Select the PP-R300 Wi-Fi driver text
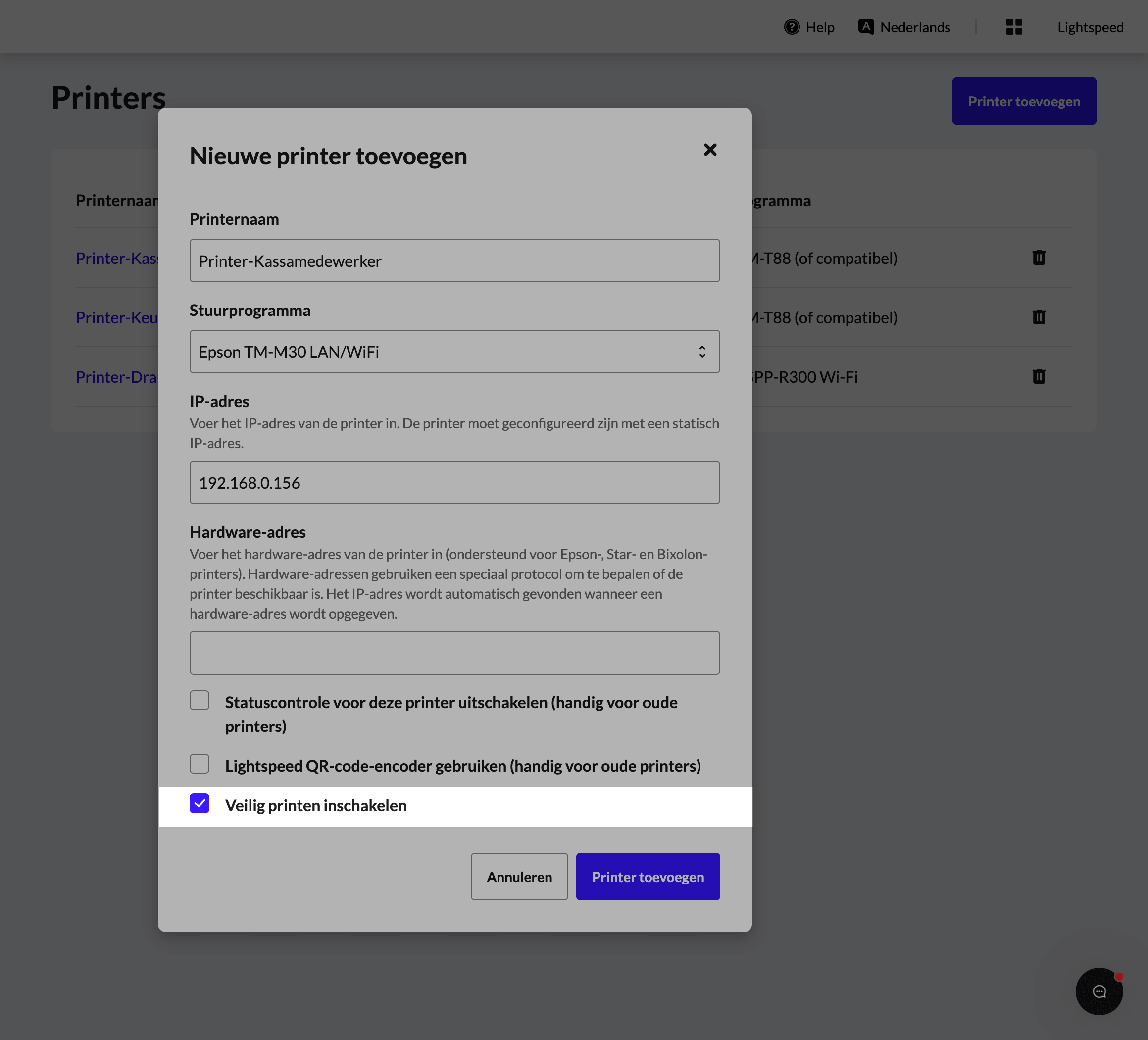The height and width of the screenshot is (1040, 1148). coord(804,376)
